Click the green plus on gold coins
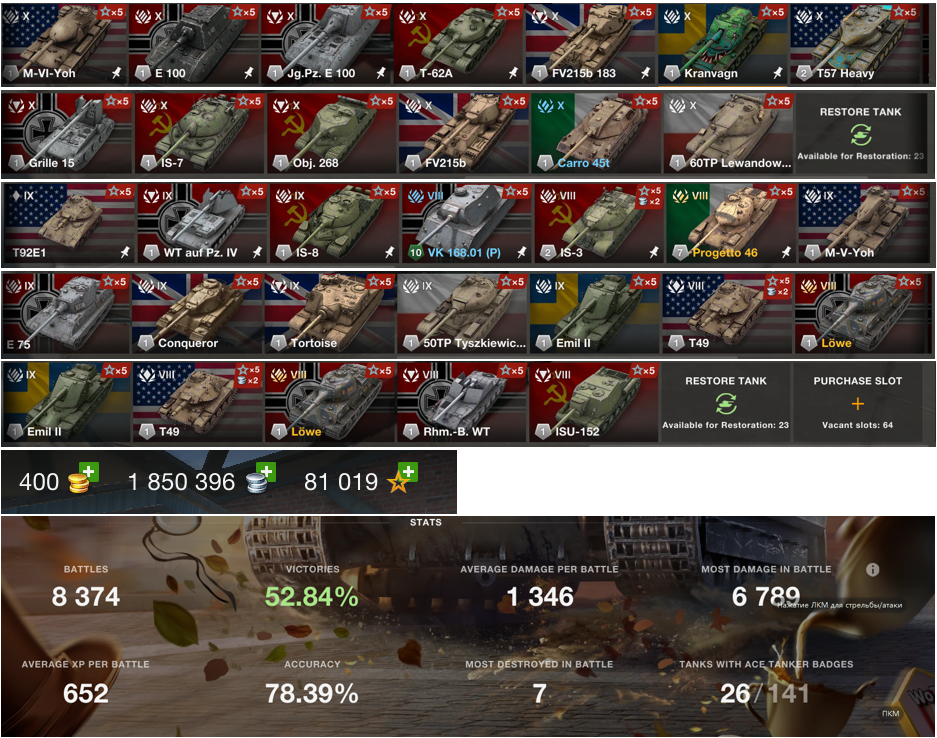 [90, 472]
